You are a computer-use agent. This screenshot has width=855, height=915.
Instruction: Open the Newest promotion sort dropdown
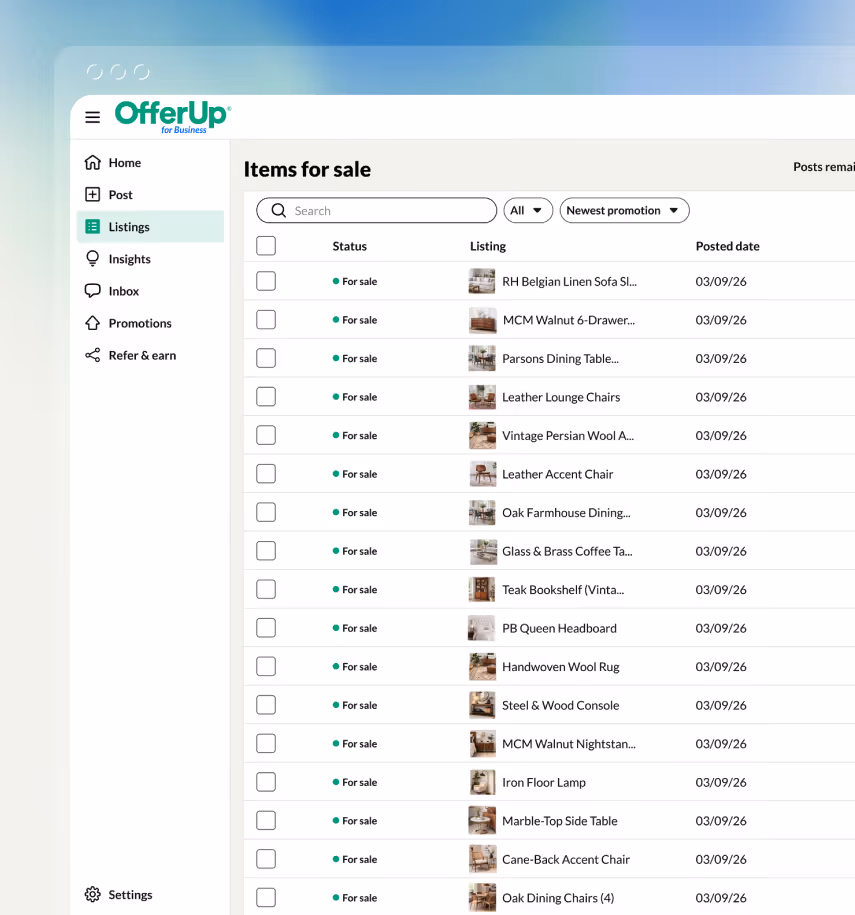[x=624, y=211]
